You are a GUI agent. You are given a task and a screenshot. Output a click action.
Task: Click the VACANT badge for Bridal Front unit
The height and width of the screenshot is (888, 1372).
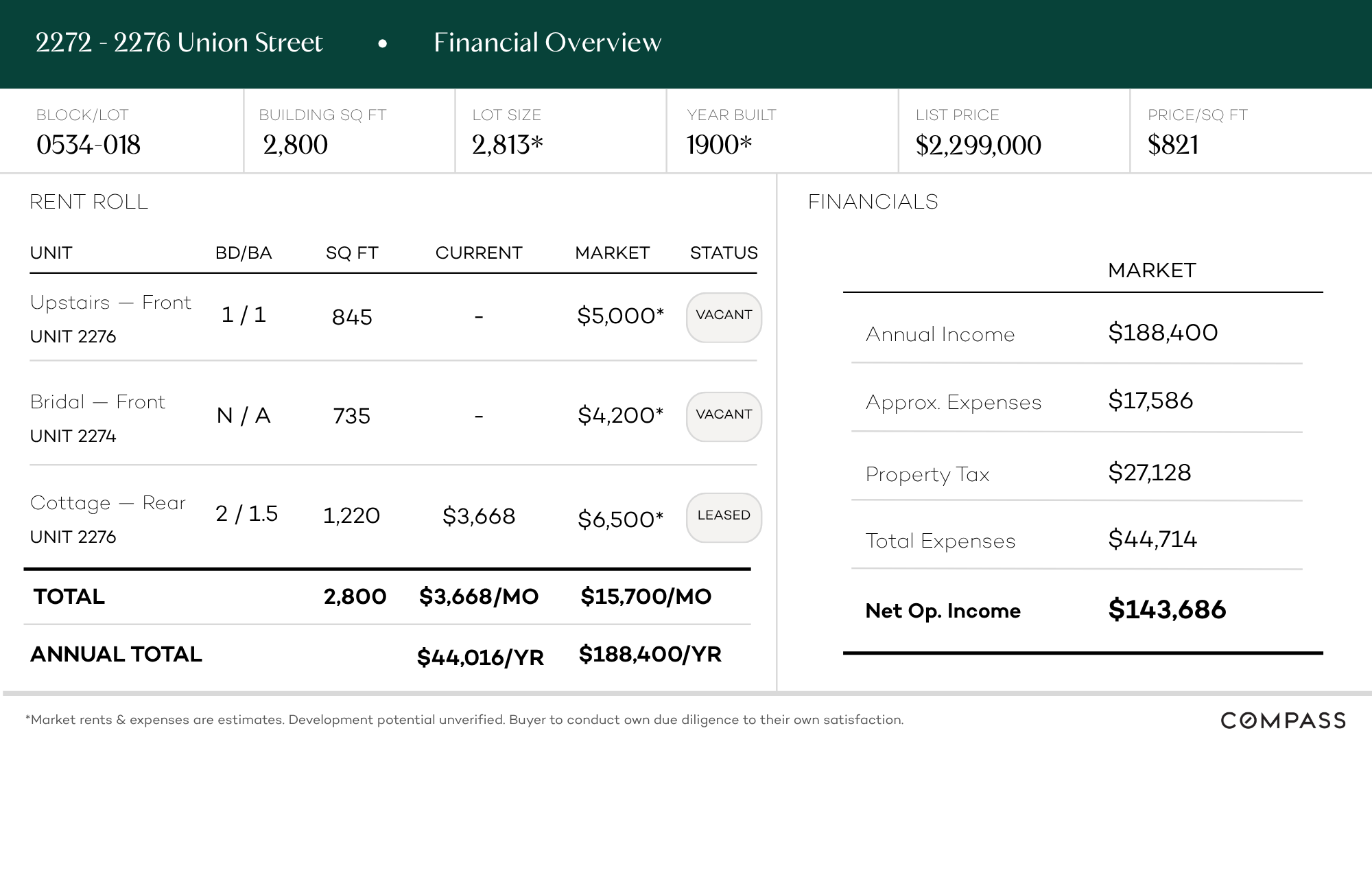click(x=724, y=417)
